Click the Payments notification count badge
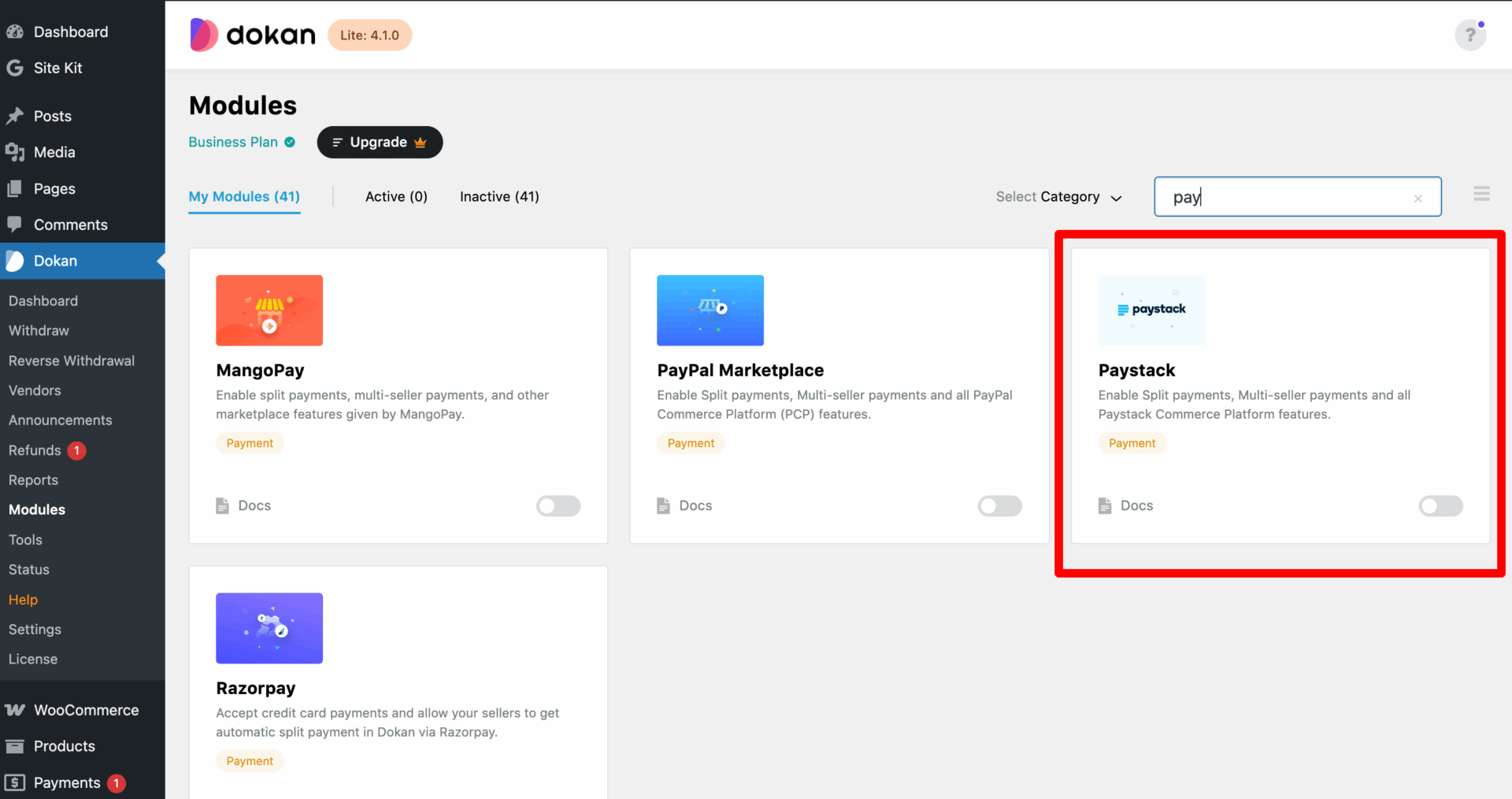The height and width of the screenshot is (799, 1512). [117, 783]
